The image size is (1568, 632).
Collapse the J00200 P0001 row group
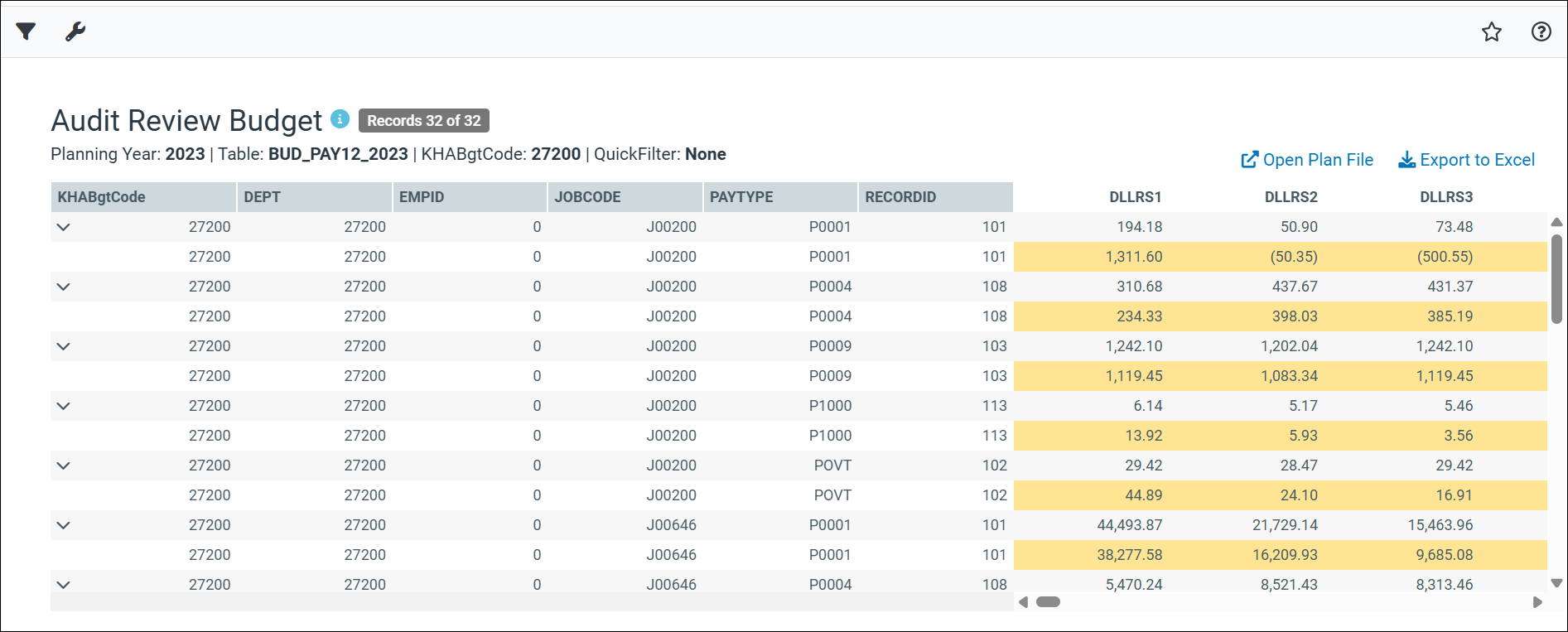point(64,227)
